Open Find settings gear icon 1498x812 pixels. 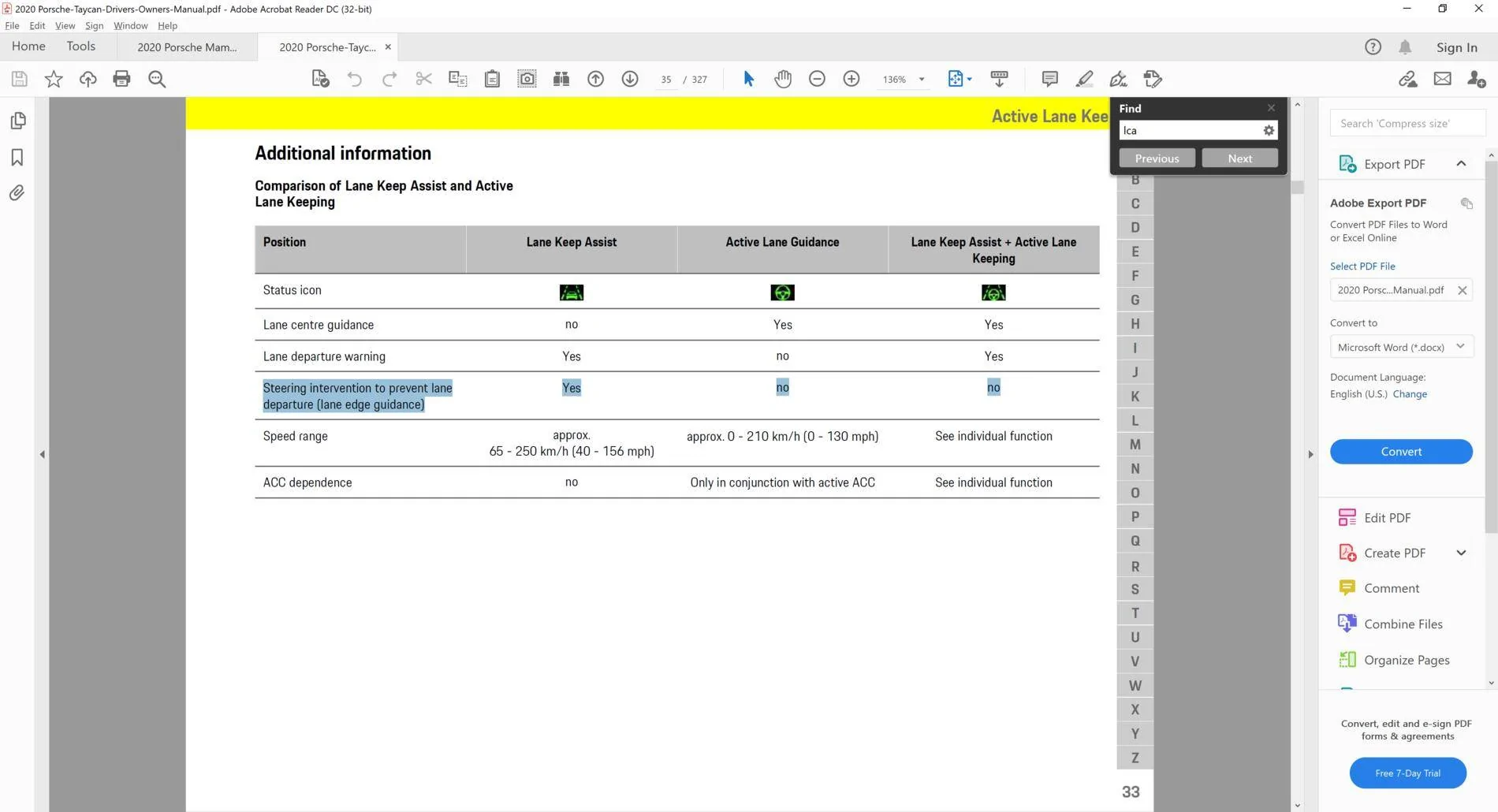click(x=1269, y=131)
